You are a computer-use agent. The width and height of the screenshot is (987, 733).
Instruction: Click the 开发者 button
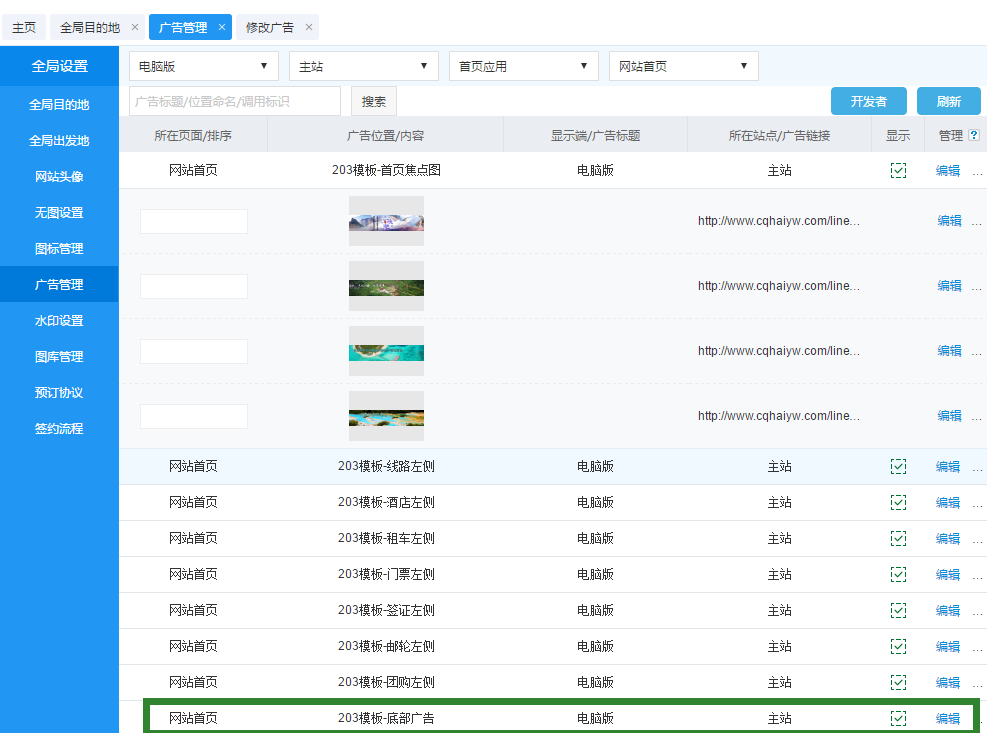(x=868, y=101)
